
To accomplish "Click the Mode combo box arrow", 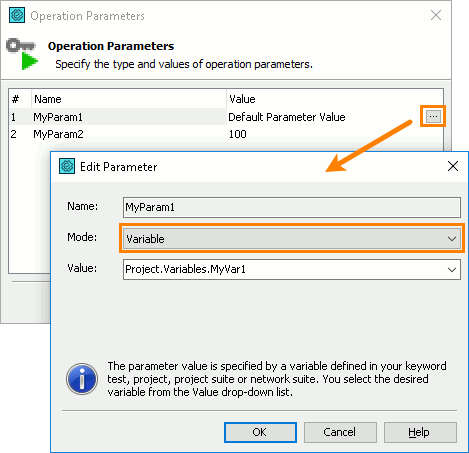I will point(452,239).
